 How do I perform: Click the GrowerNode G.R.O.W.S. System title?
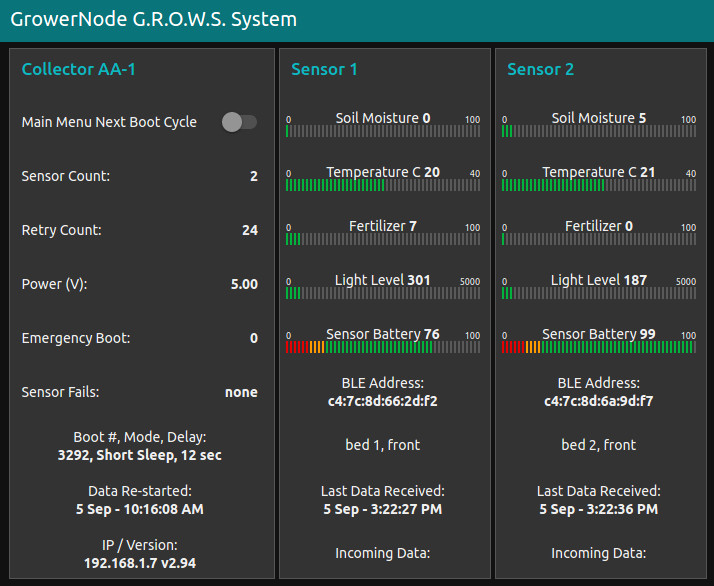coord(153,20)
